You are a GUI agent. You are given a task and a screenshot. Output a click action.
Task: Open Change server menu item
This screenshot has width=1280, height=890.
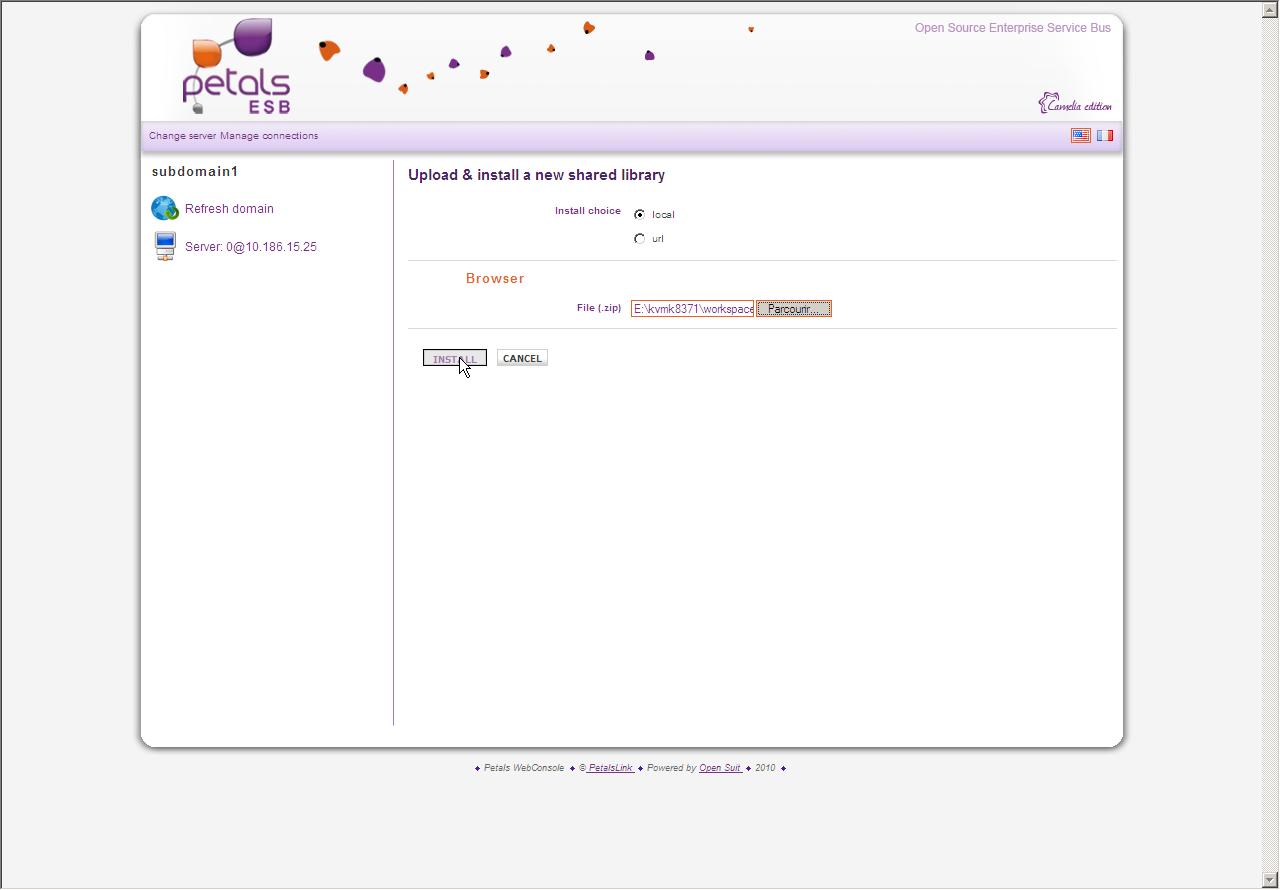pos(182,136)
